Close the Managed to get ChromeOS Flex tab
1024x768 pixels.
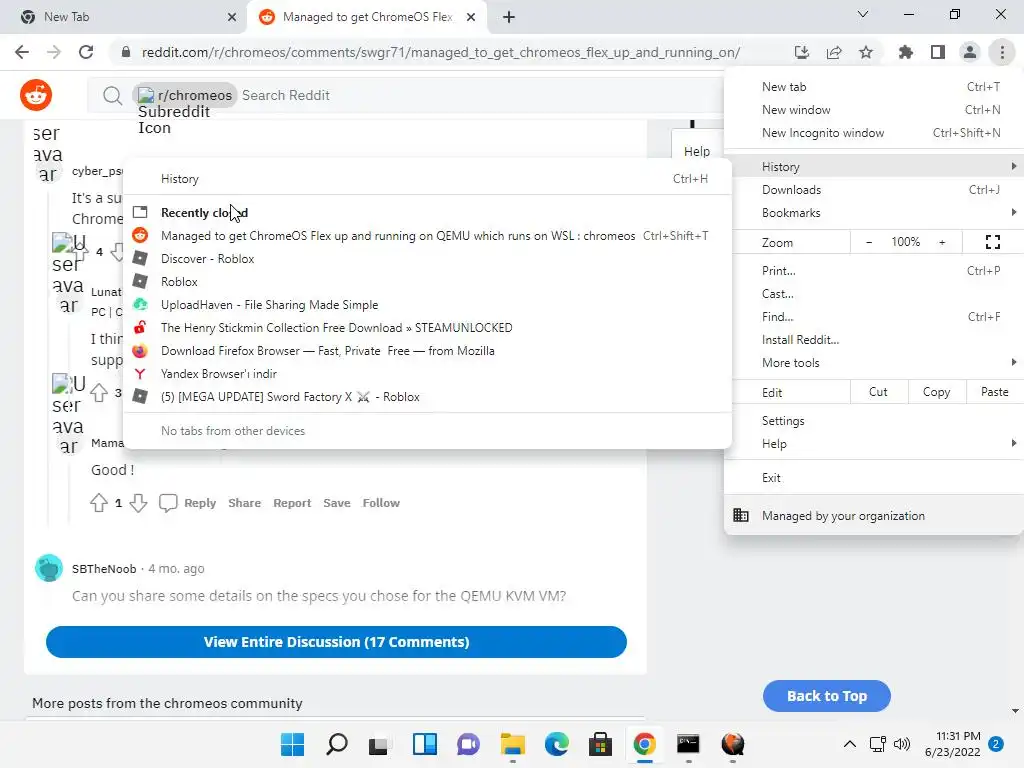tap(471, 17)
